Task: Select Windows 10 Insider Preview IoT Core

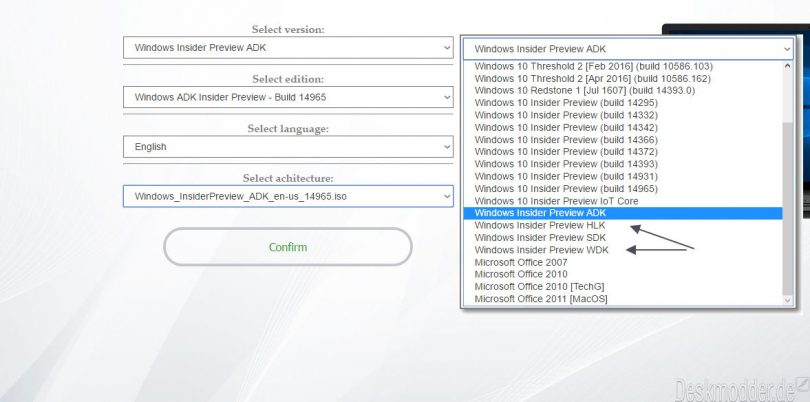Action: point(556,201)
